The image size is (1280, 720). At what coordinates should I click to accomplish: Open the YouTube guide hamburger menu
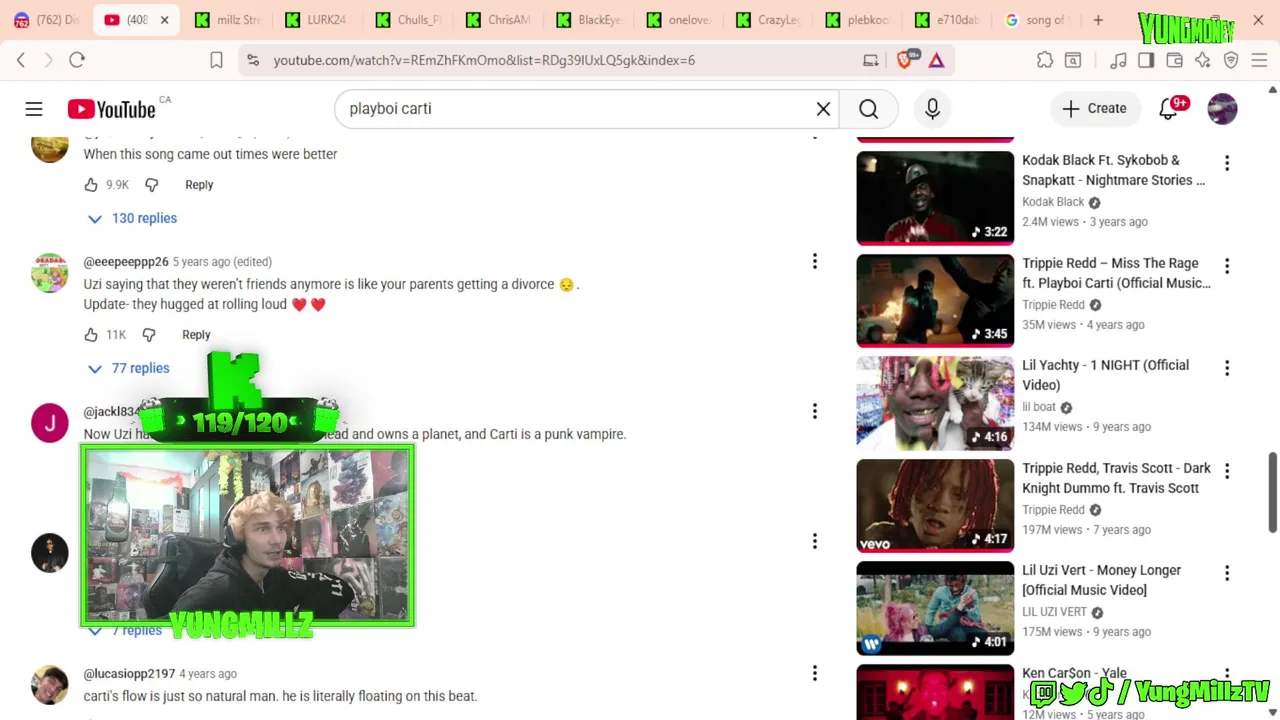(x=34, y=109)
